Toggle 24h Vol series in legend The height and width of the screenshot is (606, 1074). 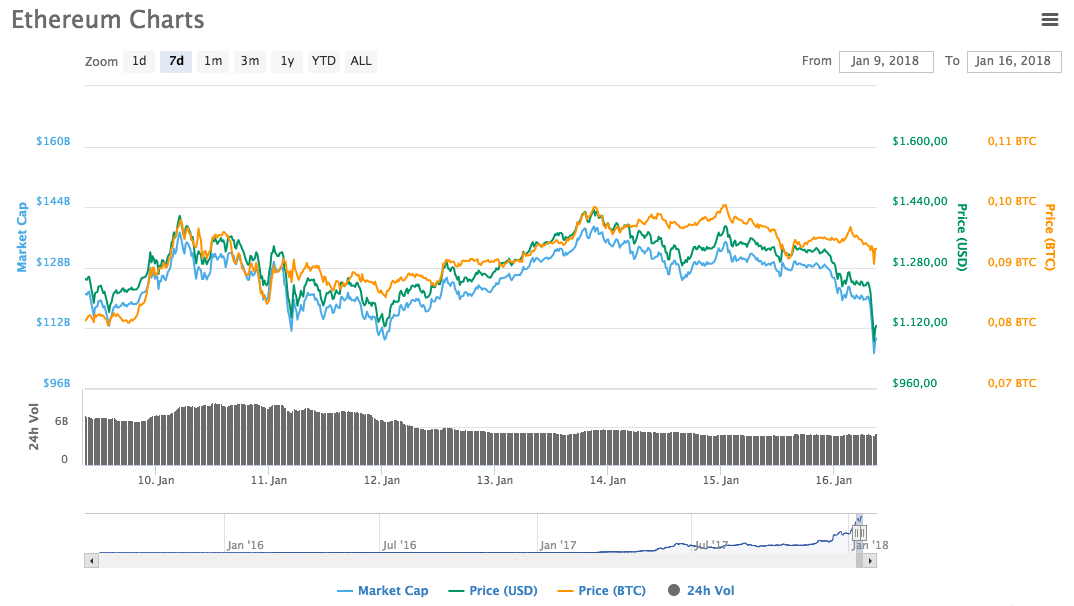coord(701,590)
